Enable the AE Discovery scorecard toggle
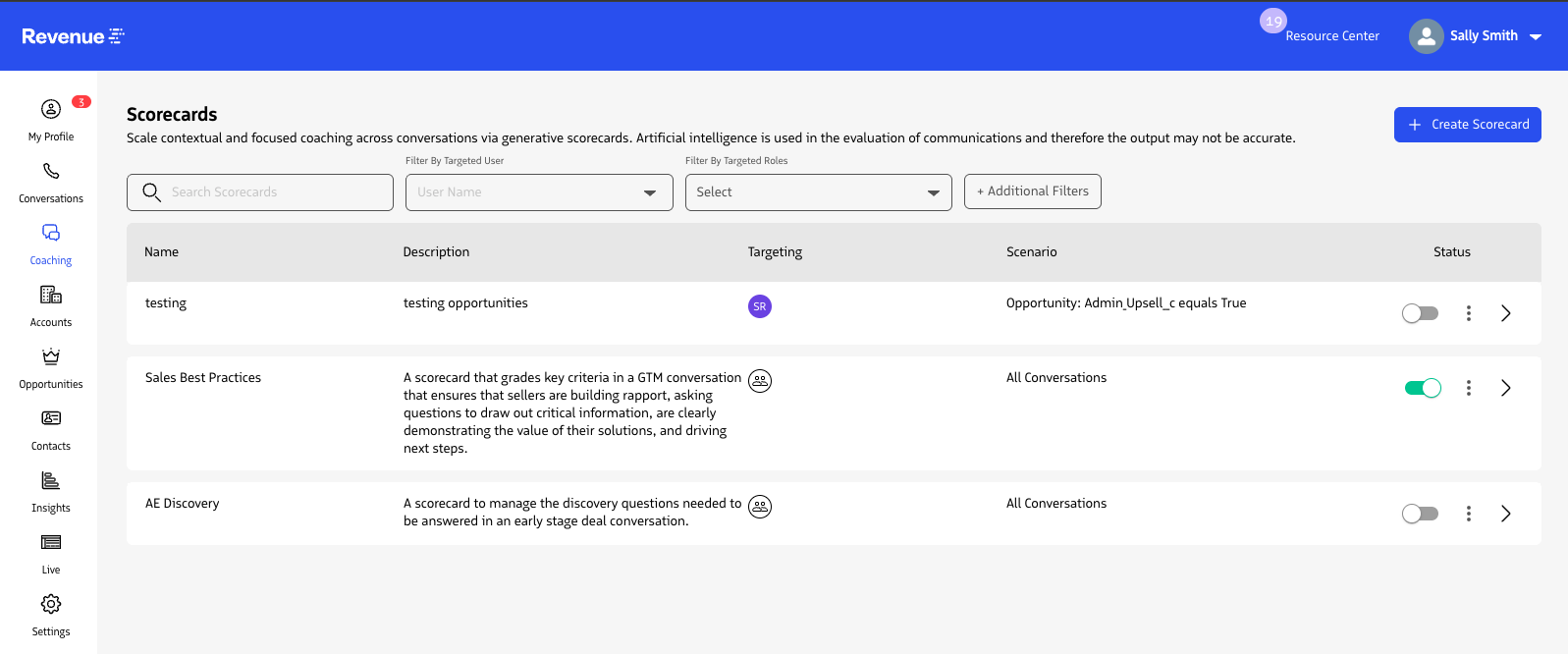 1421,514
